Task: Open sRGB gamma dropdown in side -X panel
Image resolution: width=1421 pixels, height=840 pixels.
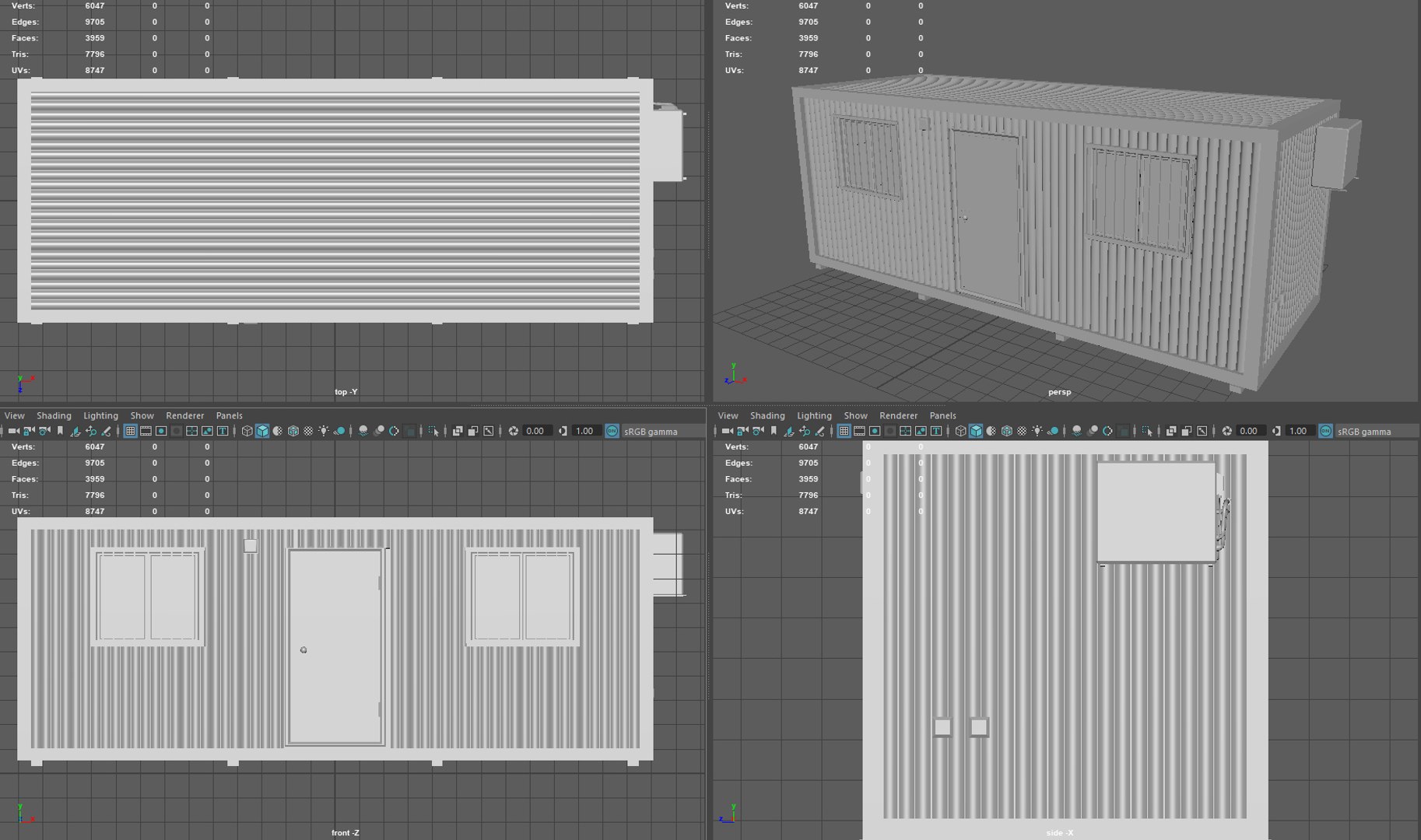Action: tap(1377, 431)
